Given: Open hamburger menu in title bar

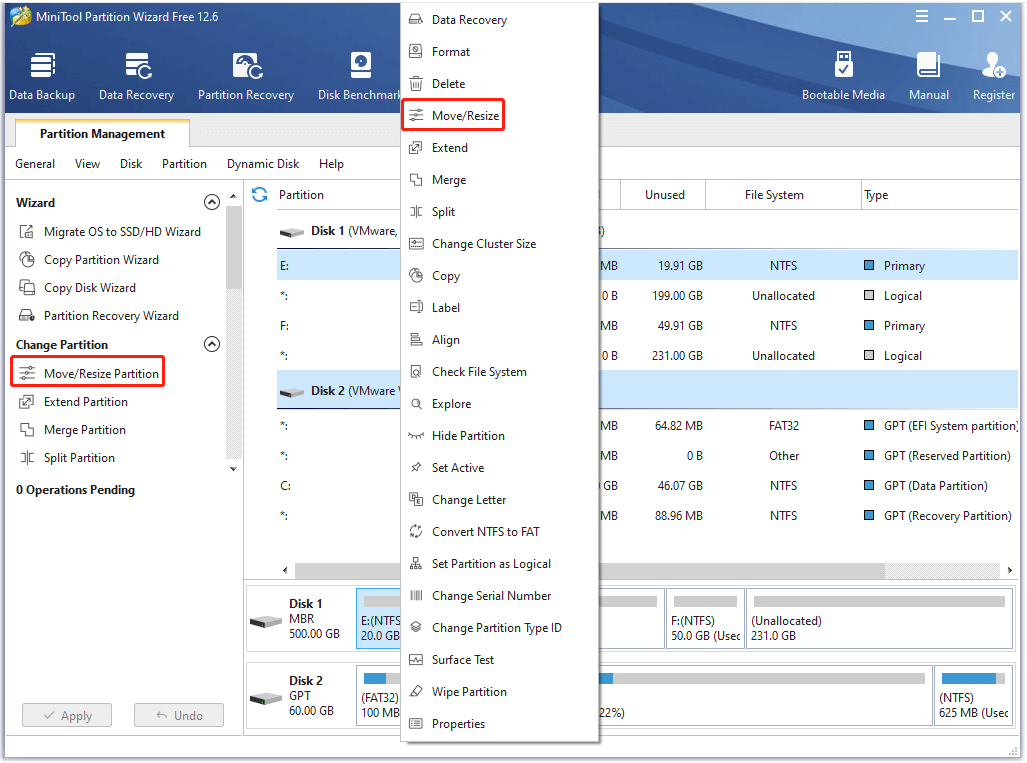Looking at the screenshot, I should tap(922, 16).
